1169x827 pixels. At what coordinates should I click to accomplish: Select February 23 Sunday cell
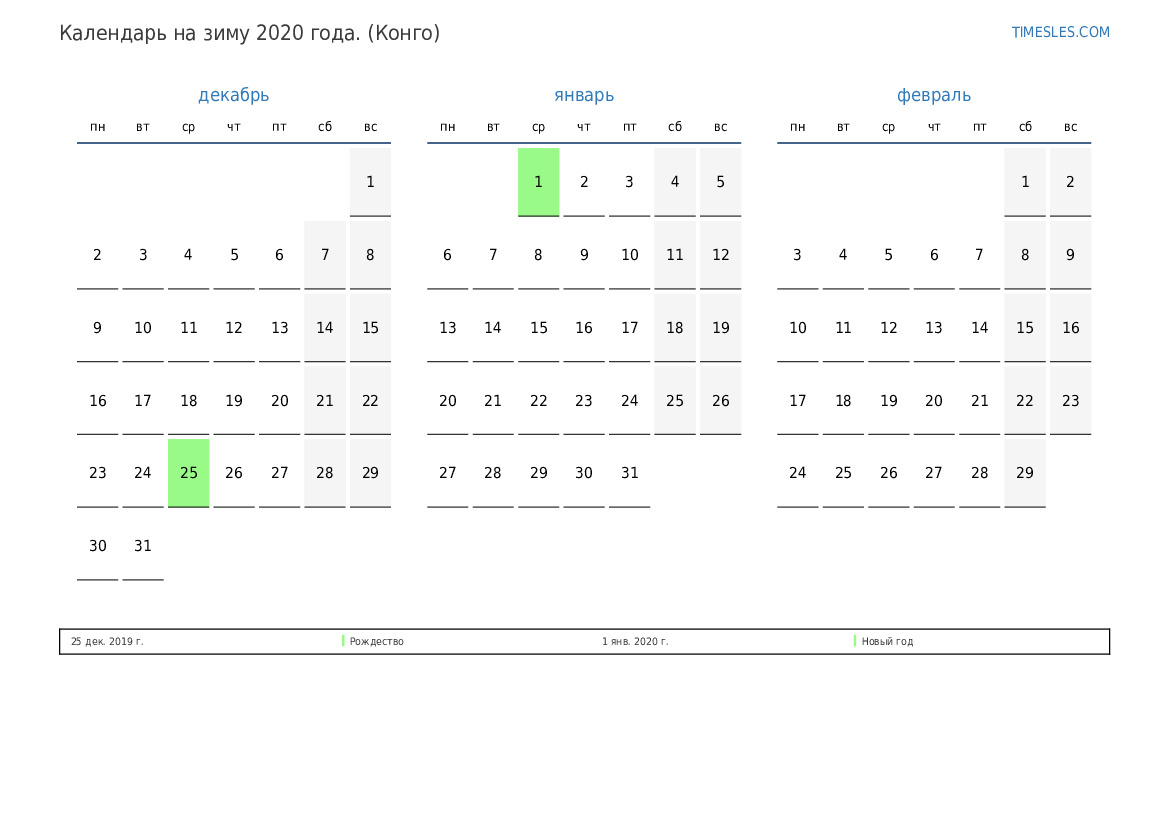point(1071,401)
